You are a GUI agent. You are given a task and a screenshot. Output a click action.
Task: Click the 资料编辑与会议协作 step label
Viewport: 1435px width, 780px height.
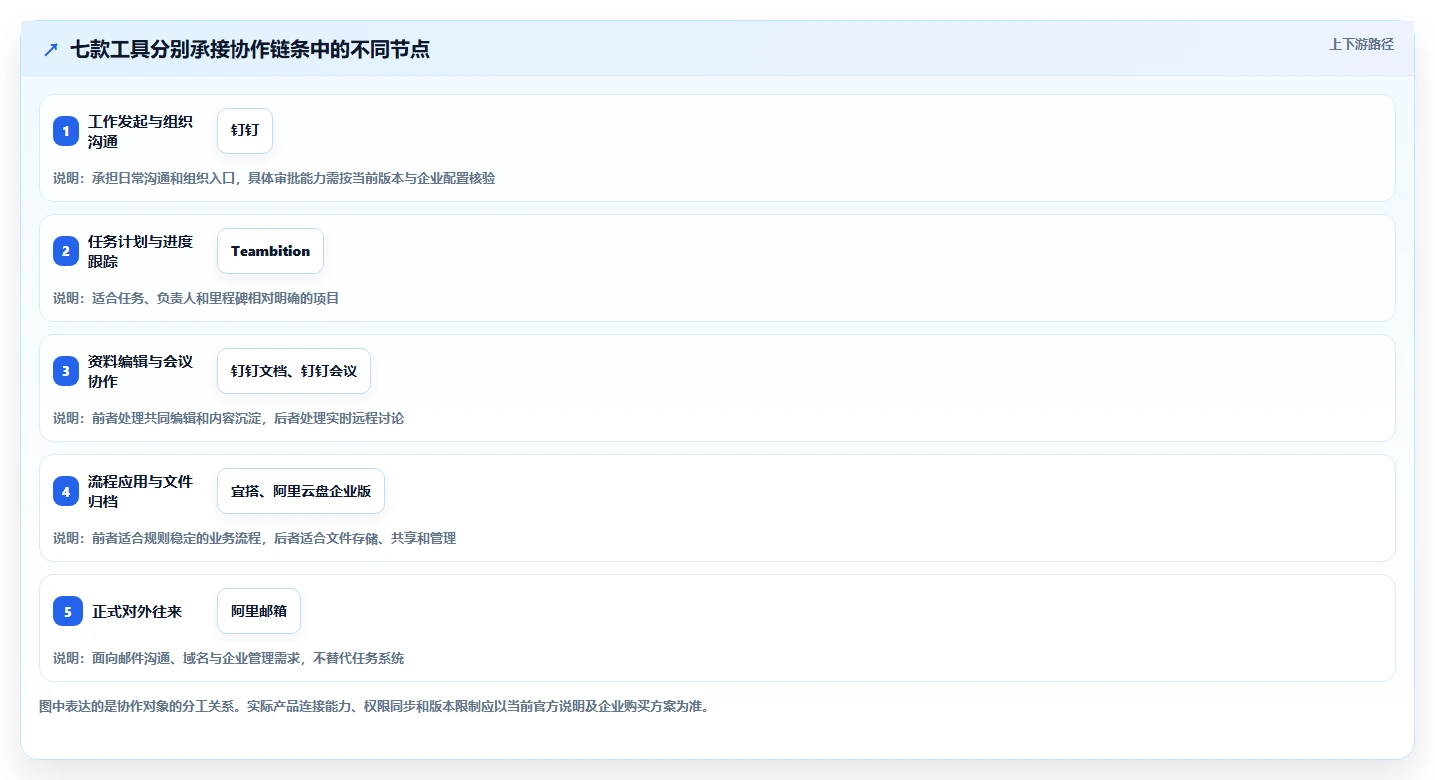[x=140, y=371]
